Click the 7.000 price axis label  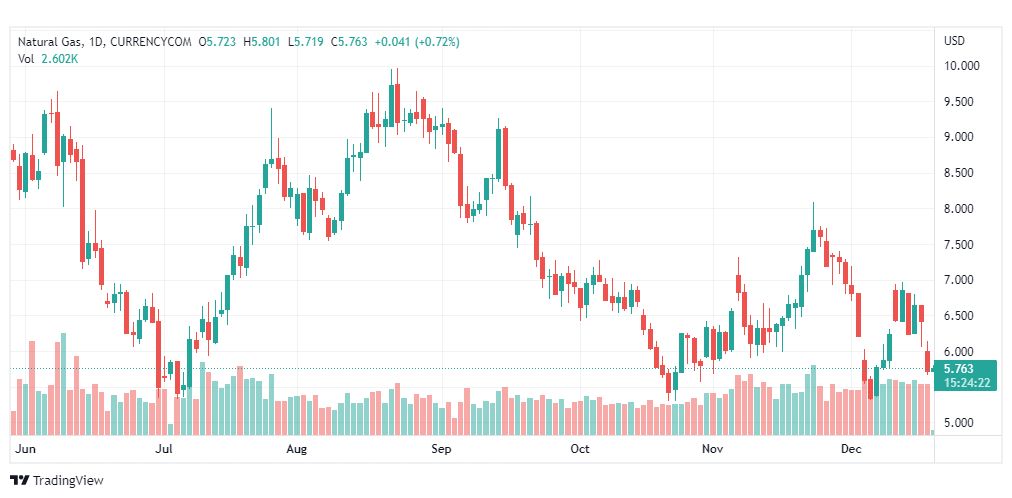(962, 280)
